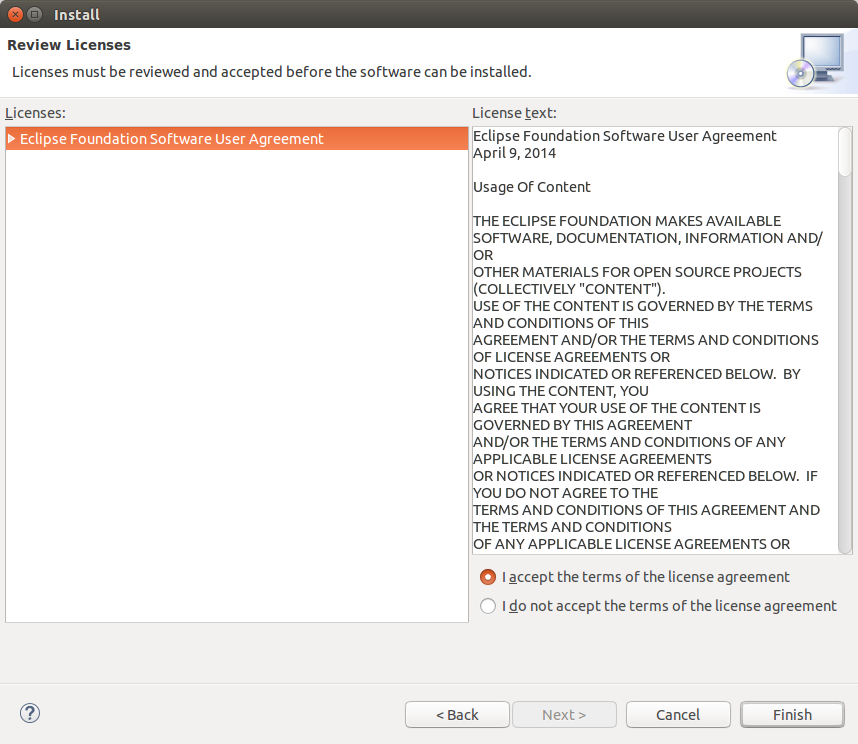Open the help question mark icon
Image resolution: width=858 pixels, height=744 pixels.
[x=30, y=713]
